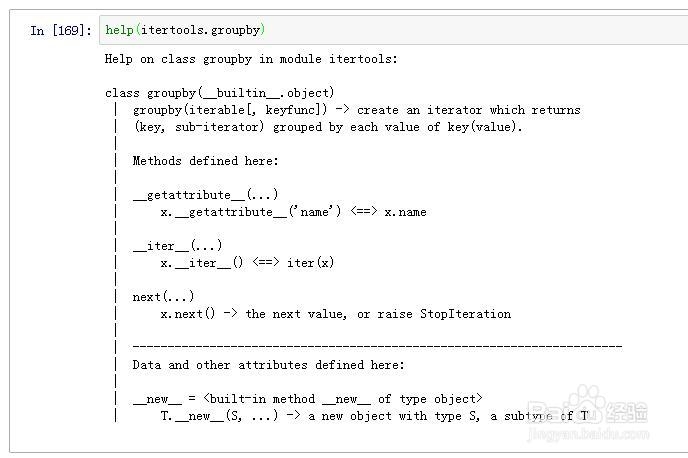Image resolution: width=688 pixels, height=458 pixels.
Task: Click the dashed separator line in output
Action: tap(377, 347)
